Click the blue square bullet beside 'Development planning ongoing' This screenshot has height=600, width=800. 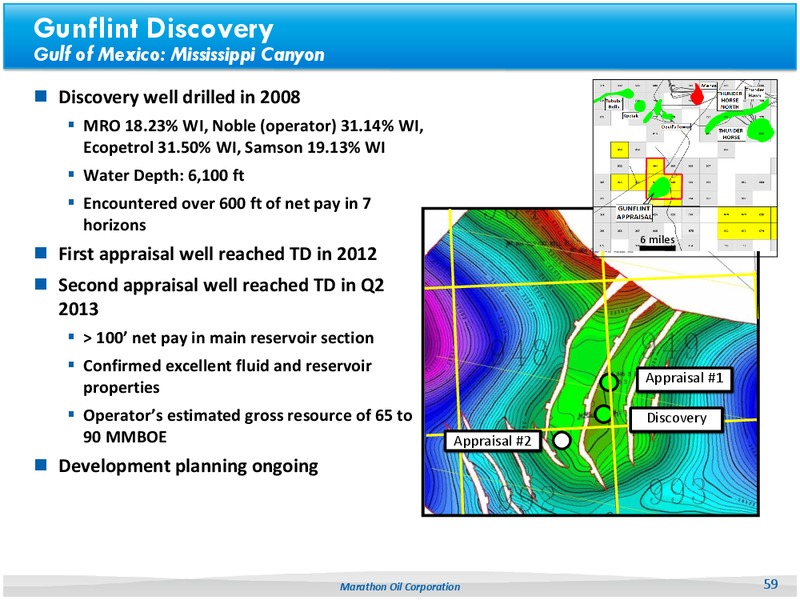(x=41, y=464)
